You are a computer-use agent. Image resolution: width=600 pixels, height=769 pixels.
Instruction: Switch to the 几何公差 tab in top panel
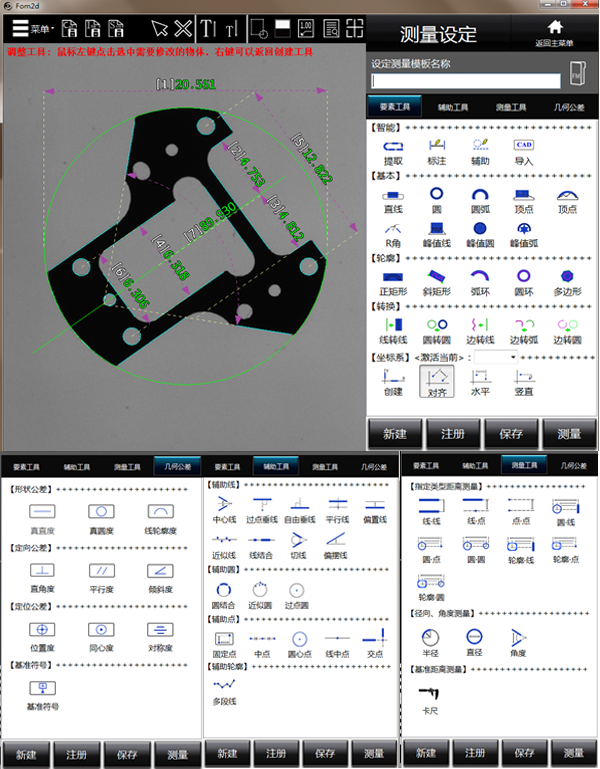point(568,105)
